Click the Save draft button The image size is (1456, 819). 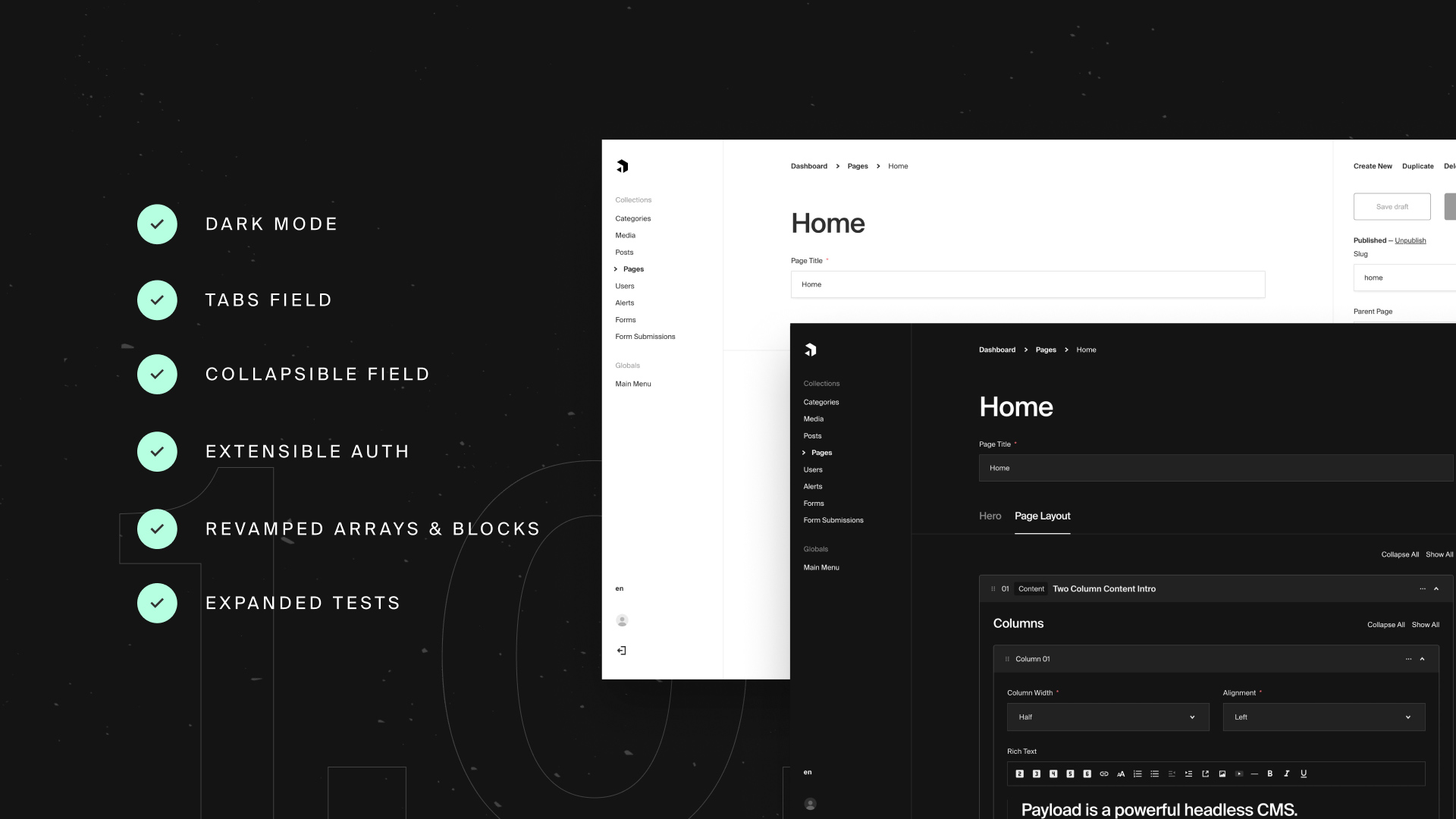pos(1392,206)
